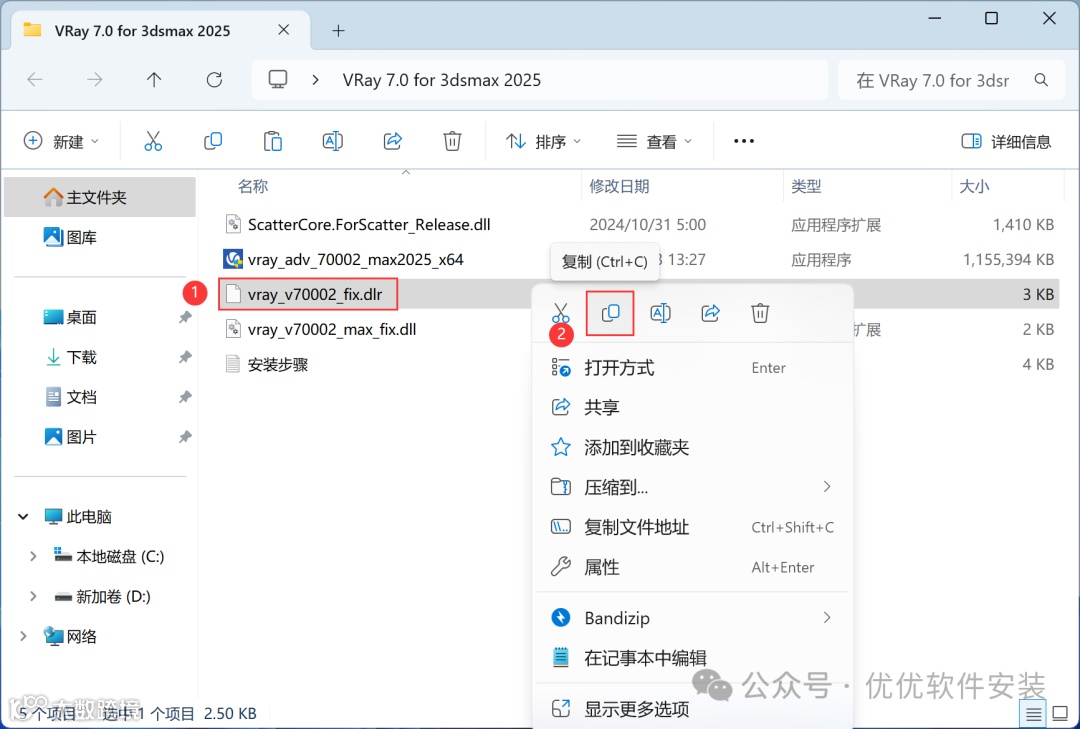Select the 安装步骤 text file
1080x729 pixels.
(x=278, y=364)
